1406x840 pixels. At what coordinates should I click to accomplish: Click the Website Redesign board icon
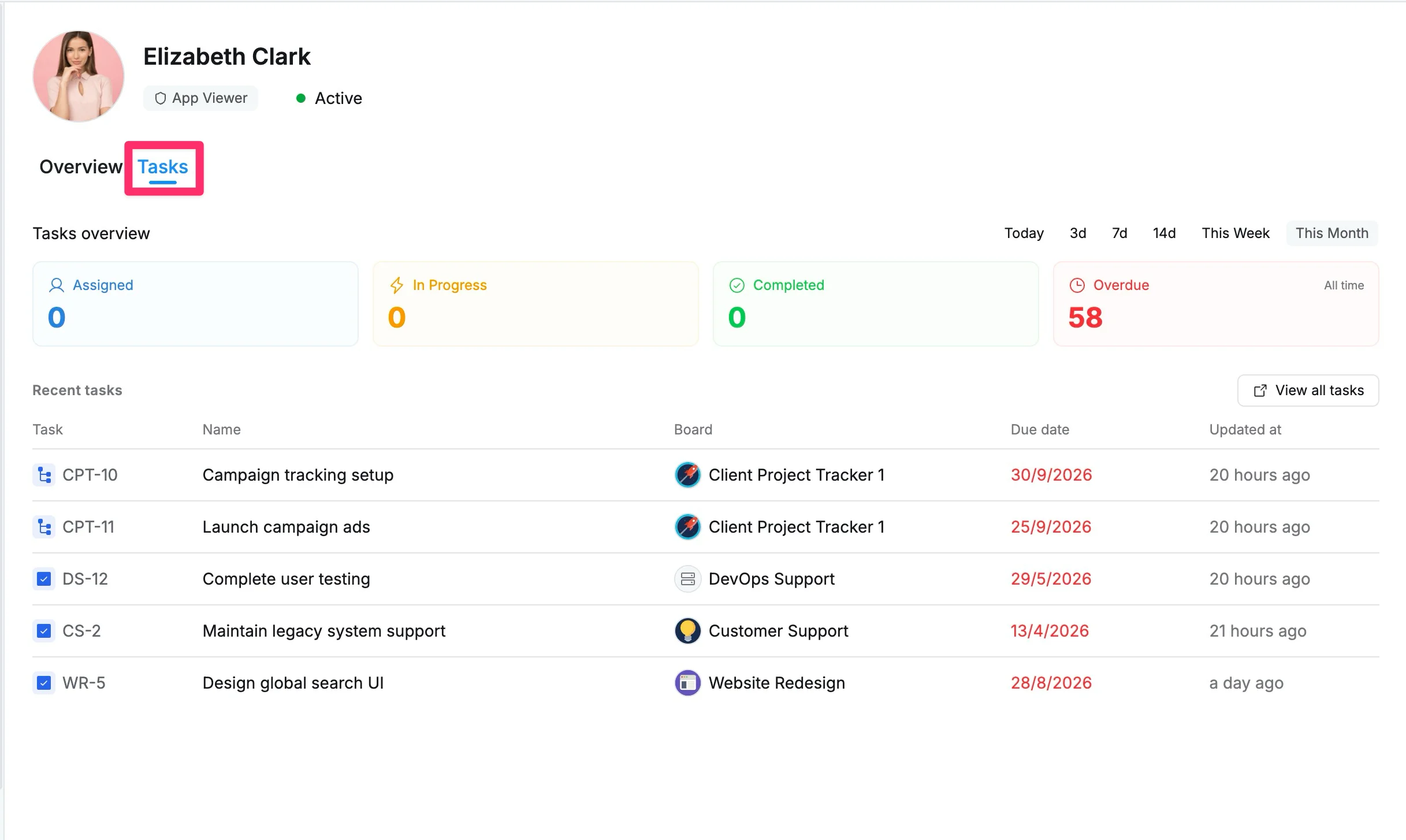(x=687, y=683)
